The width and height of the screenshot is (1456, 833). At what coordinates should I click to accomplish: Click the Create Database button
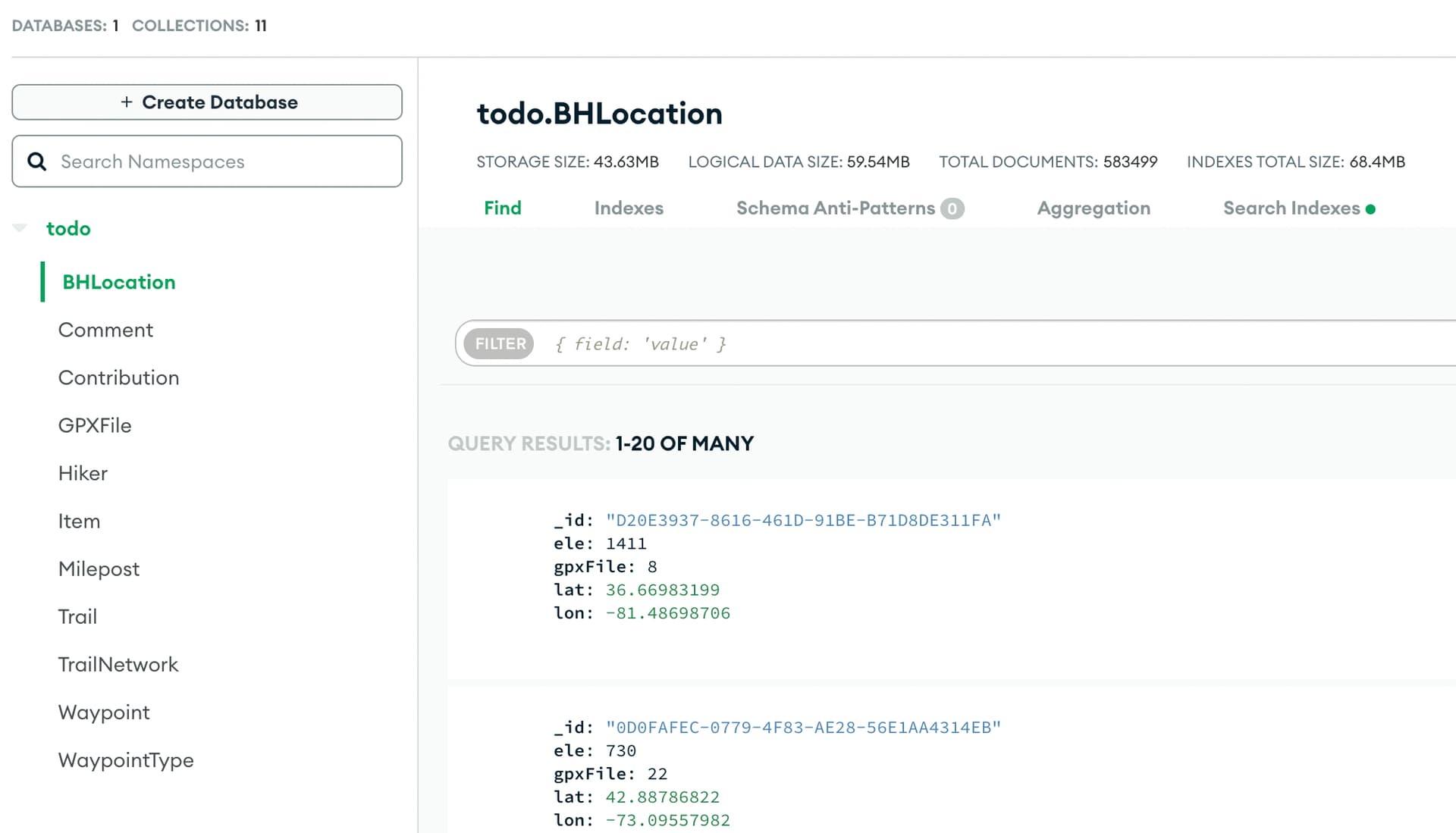207,102
